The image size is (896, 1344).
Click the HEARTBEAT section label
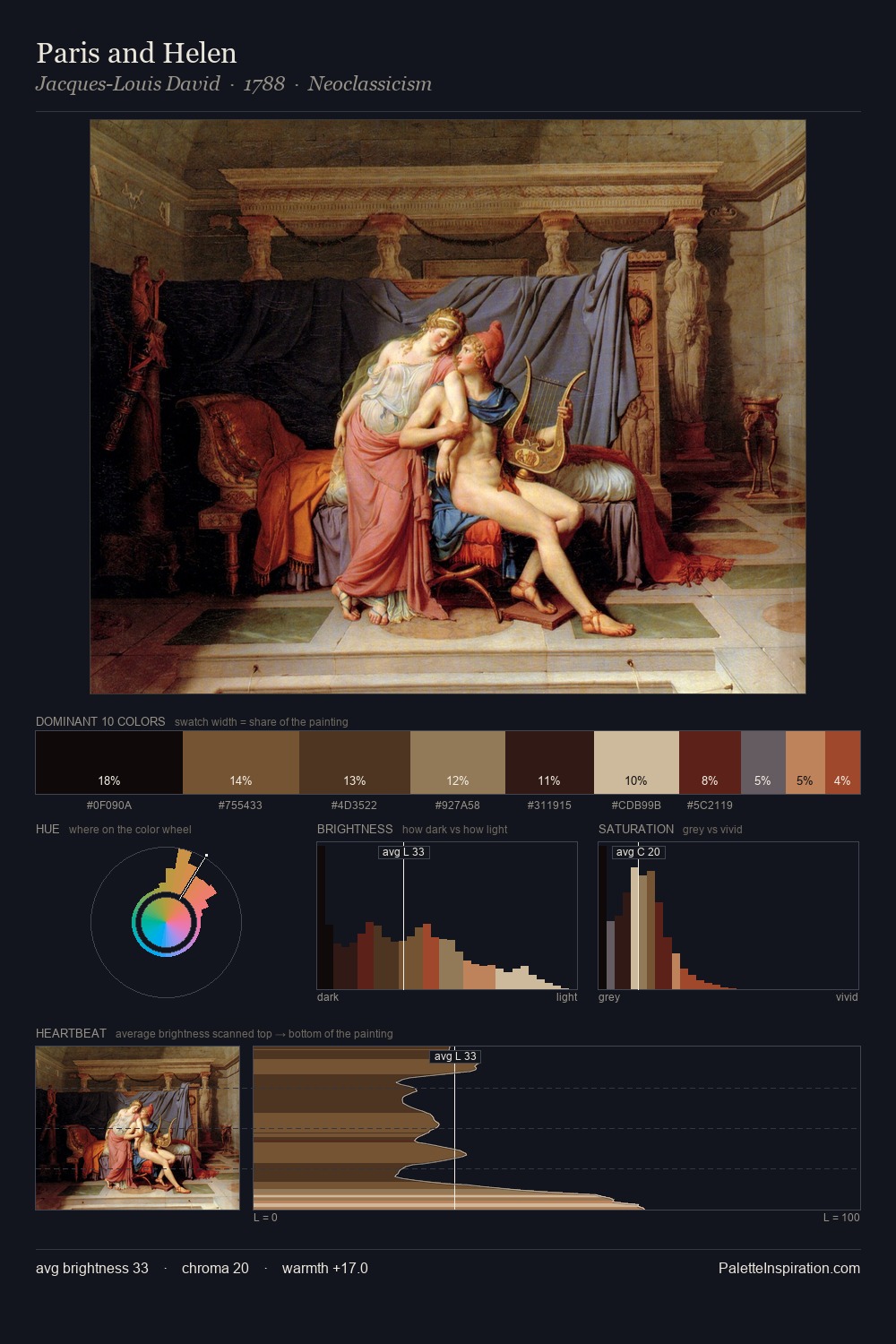[71, 1033]
